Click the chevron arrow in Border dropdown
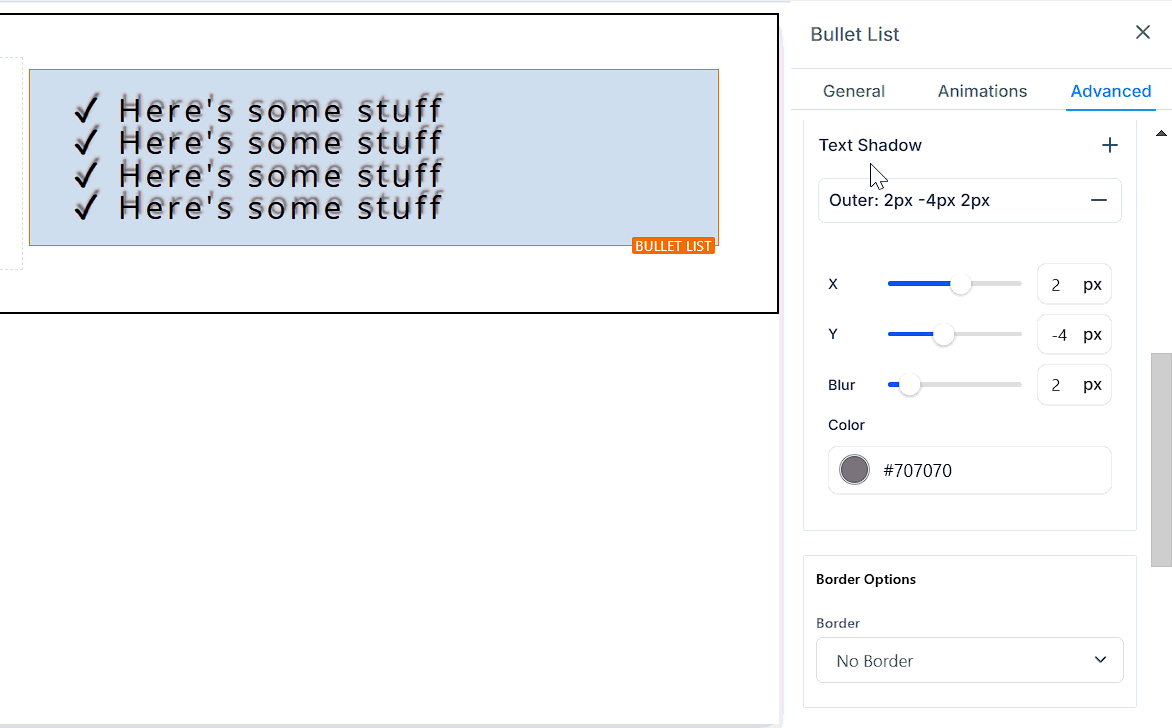 click(x=1100, y=660)
